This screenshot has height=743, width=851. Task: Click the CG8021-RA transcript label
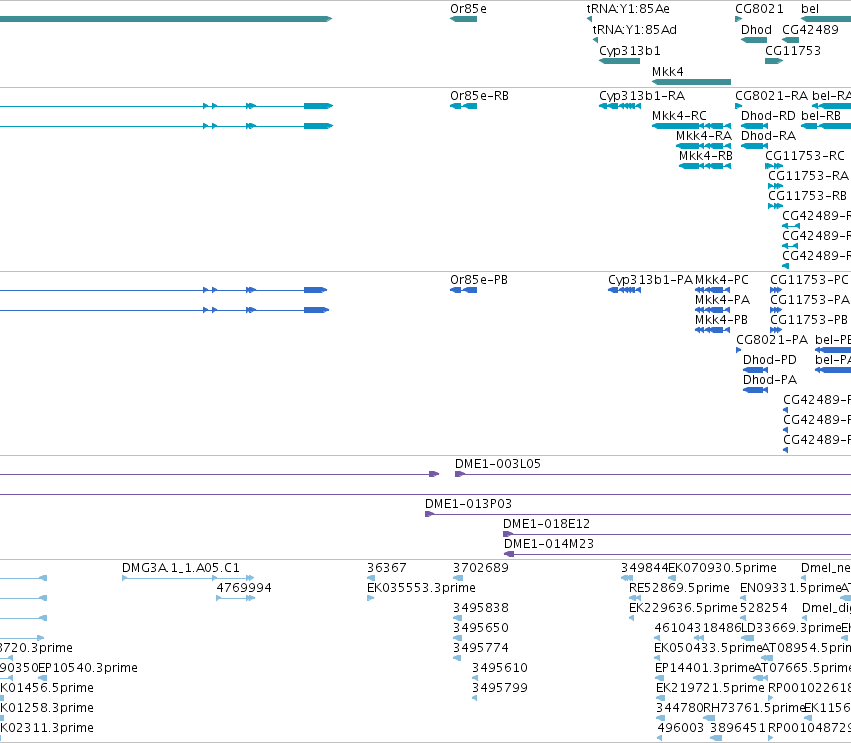pos(771,96)
